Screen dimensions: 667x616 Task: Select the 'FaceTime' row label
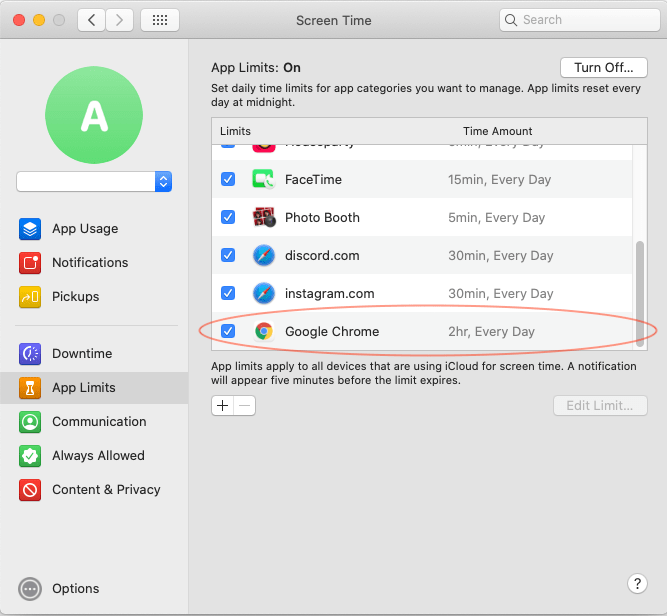(x=313, y=180)
